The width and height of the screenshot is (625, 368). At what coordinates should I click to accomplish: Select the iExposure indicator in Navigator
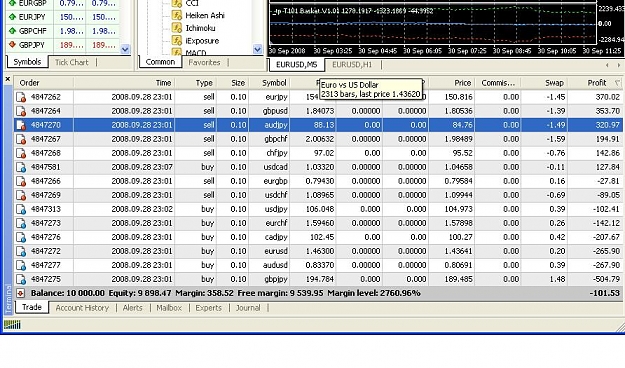[x=202, y=41]
